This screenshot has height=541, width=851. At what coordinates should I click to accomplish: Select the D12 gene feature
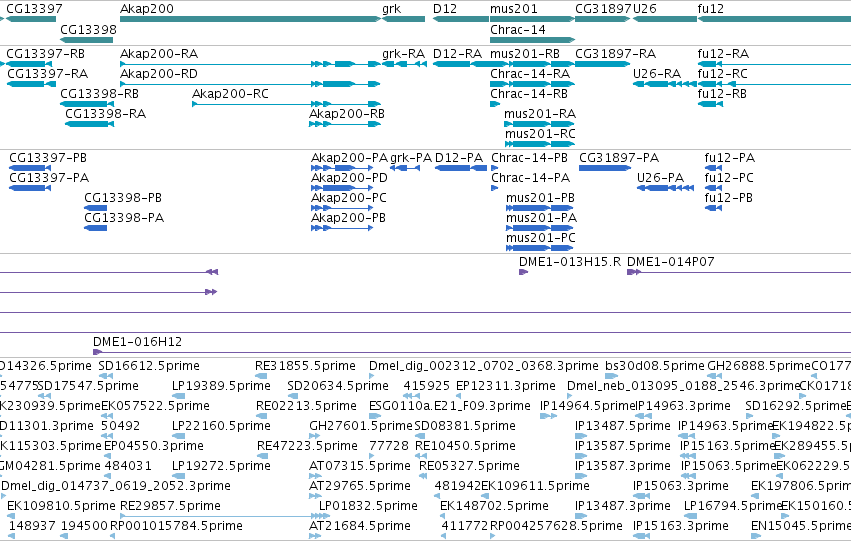point(461,19)
